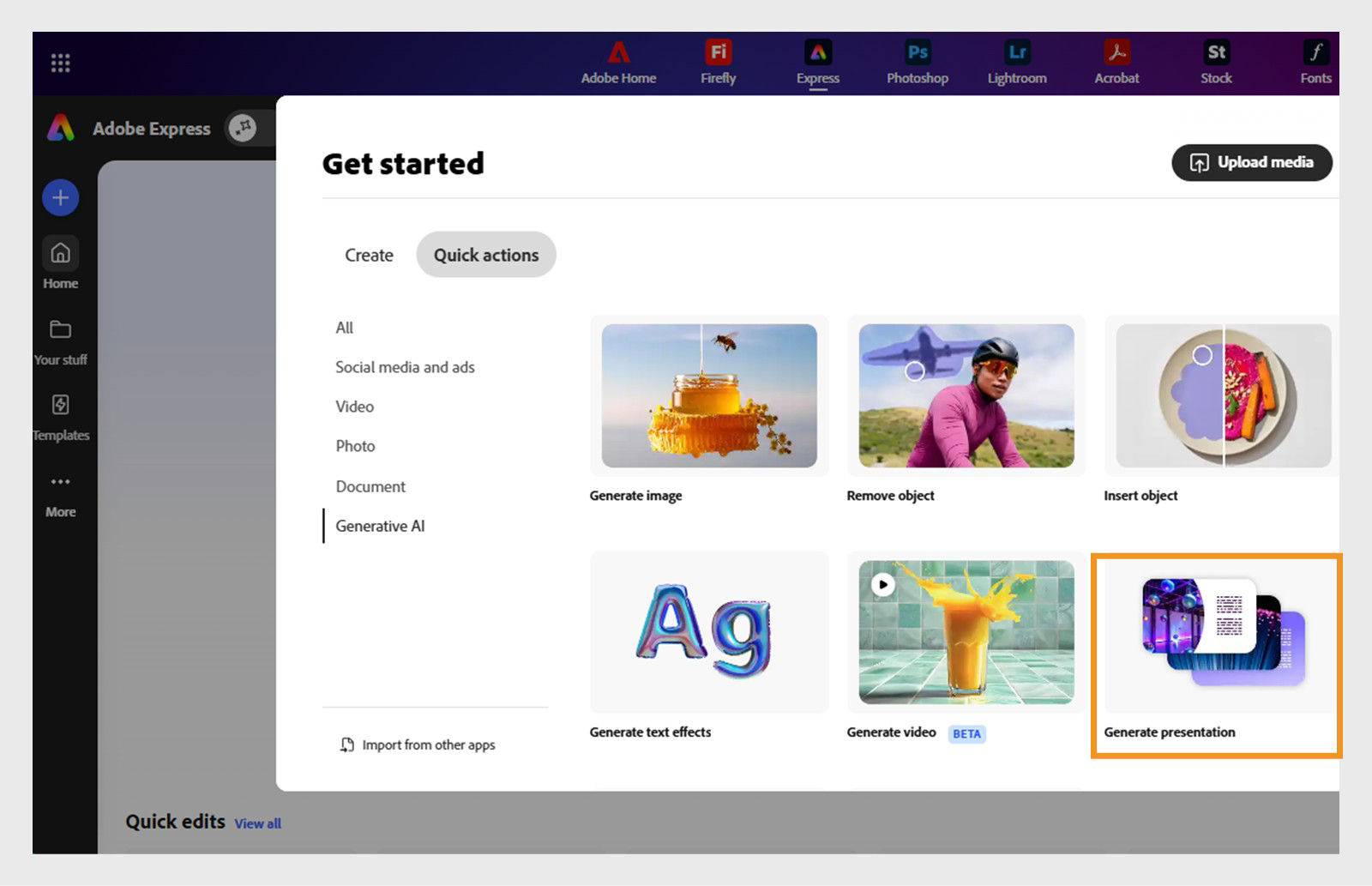Click the Upload media button

[x=1251, y=162]
